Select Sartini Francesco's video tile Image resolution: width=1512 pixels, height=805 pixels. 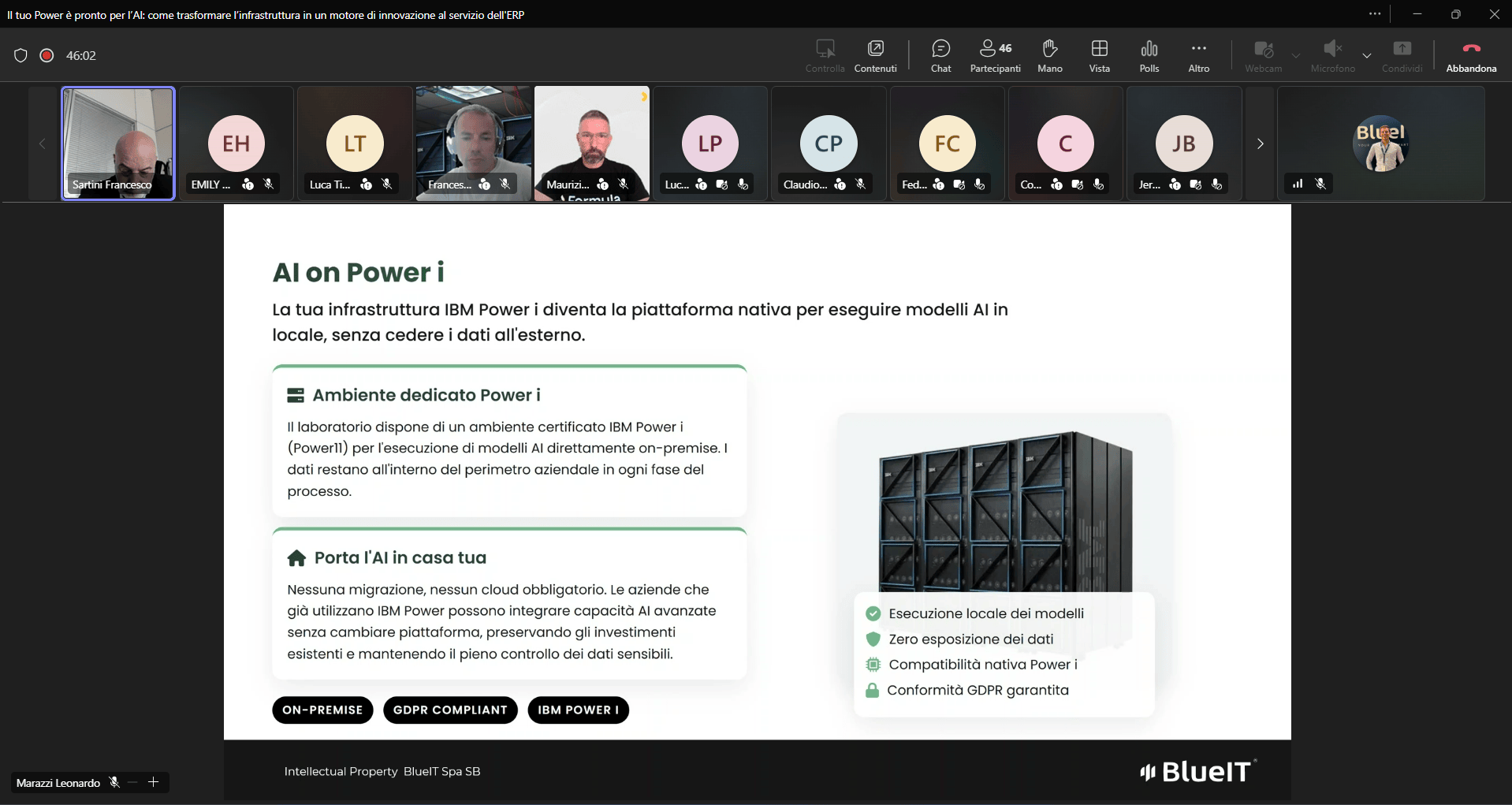[x=118, y=143]
